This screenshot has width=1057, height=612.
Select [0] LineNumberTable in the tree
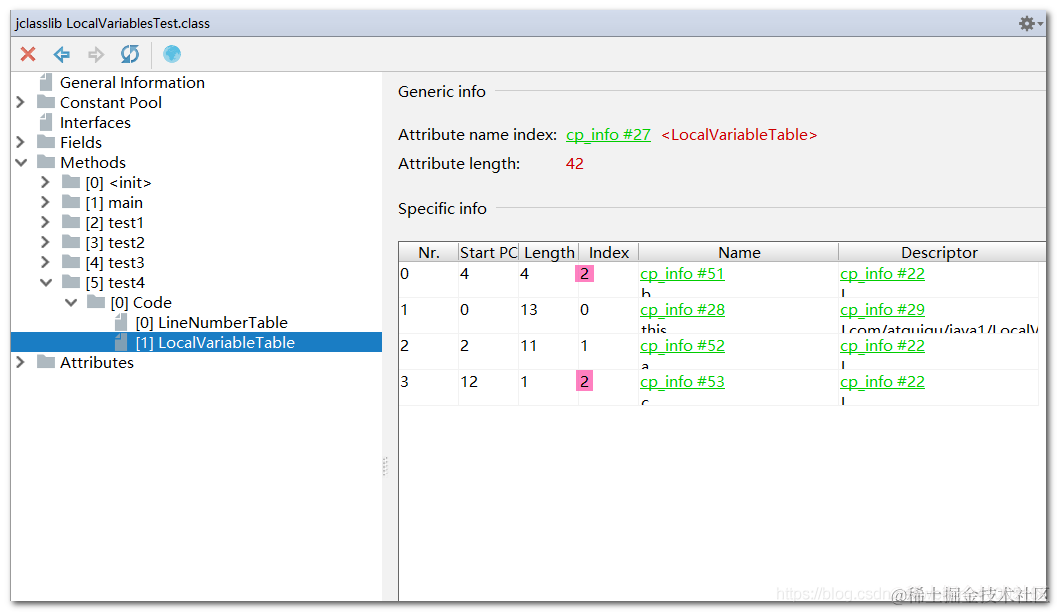pyautogui.click(x=211, y=322)
